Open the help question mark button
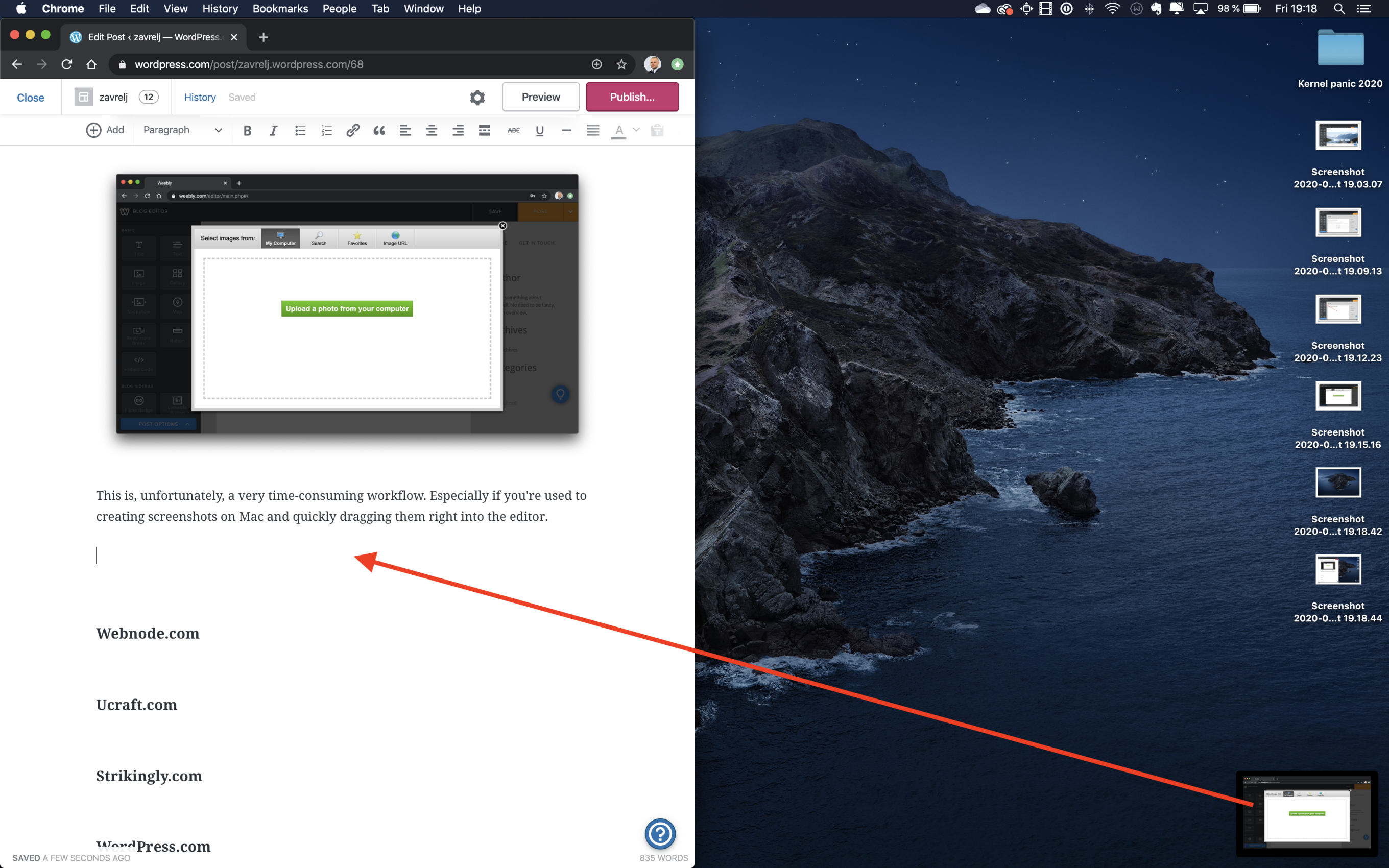This screenshot has height=868, width=1389. pos(660,834)
